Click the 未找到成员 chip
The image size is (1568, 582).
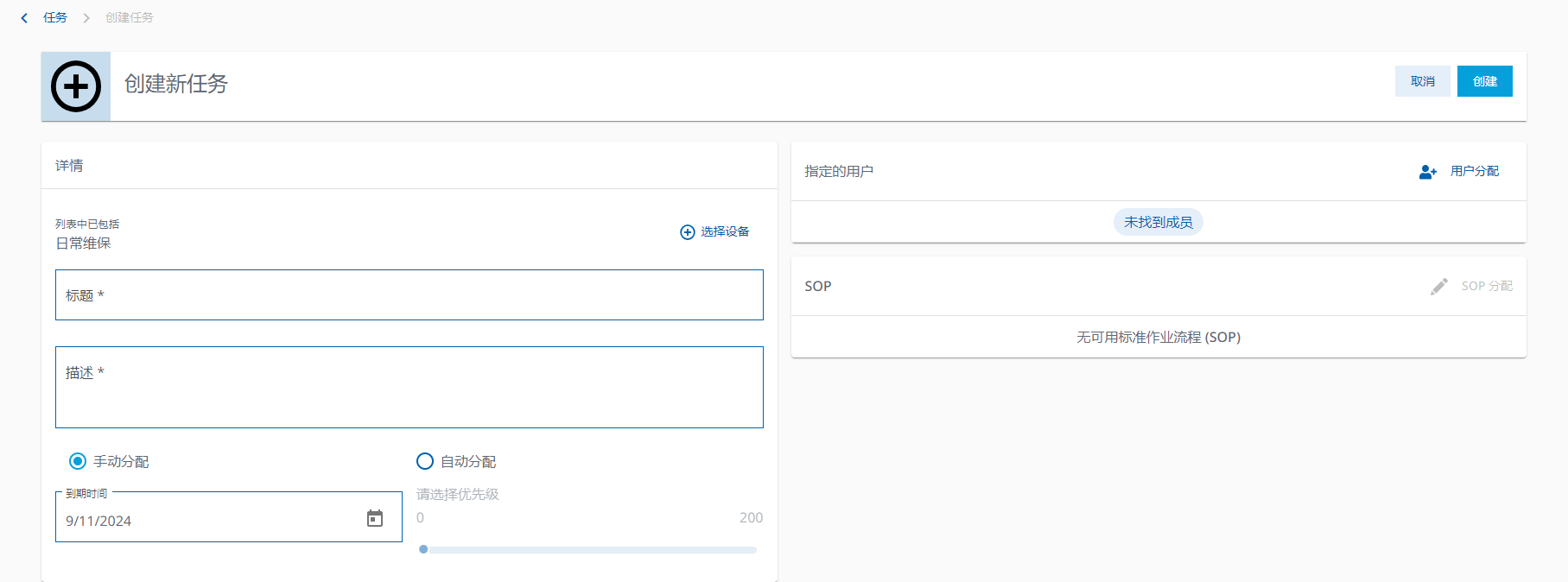coord(1158,223)
